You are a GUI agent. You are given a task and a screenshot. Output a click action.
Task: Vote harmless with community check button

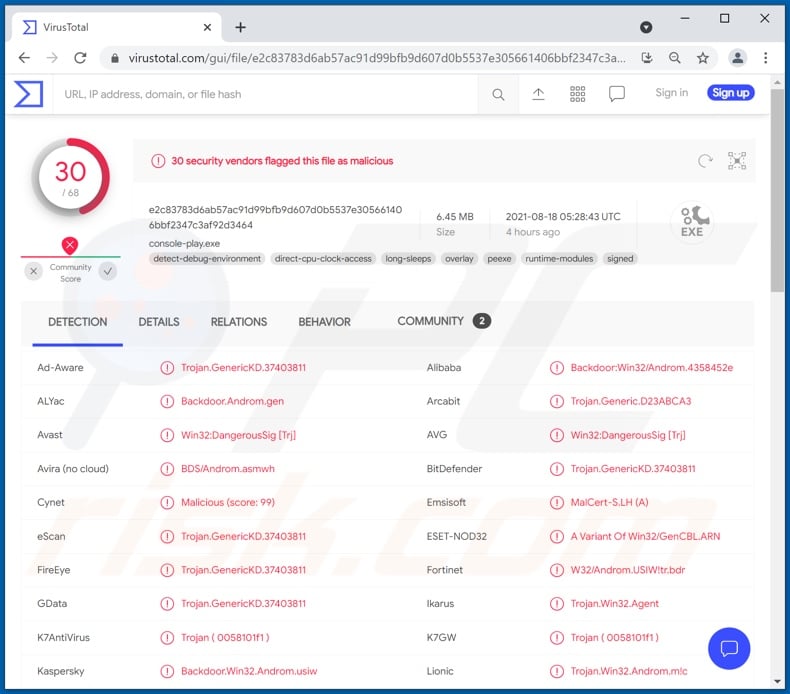click(107, 272)
